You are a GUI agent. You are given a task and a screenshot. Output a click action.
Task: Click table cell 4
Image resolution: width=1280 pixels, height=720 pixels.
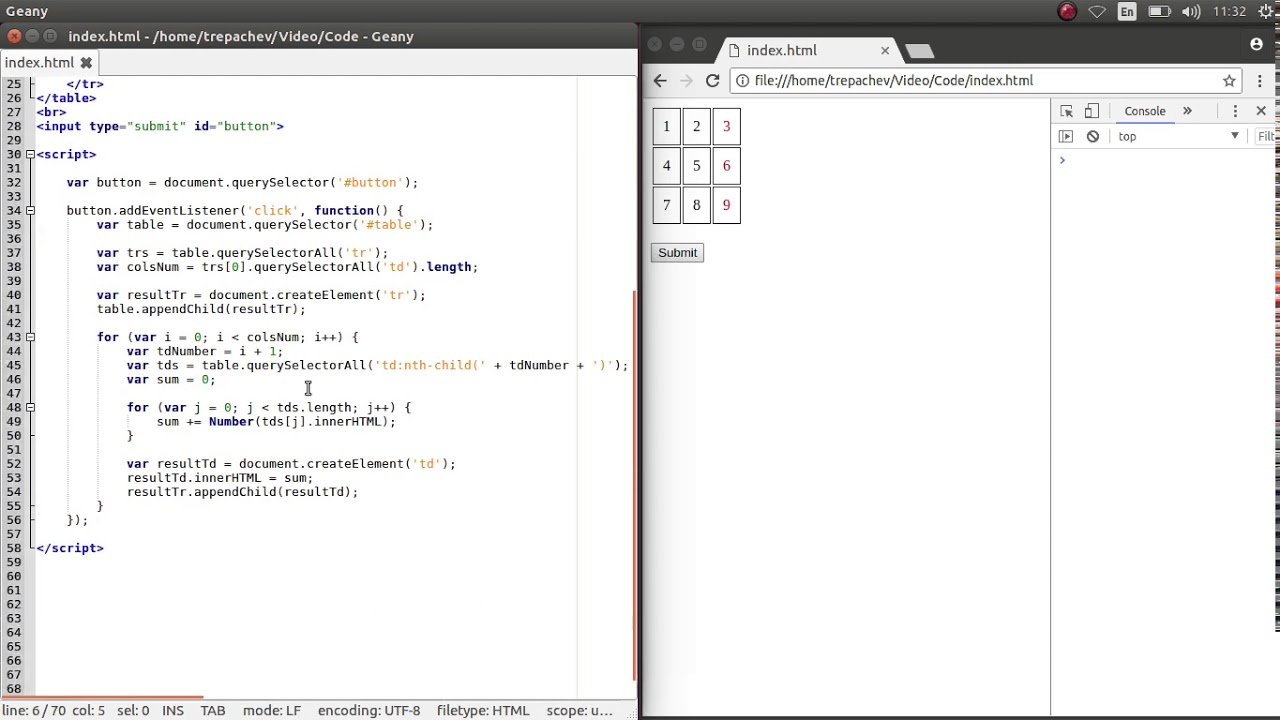[x=666, y=166]
